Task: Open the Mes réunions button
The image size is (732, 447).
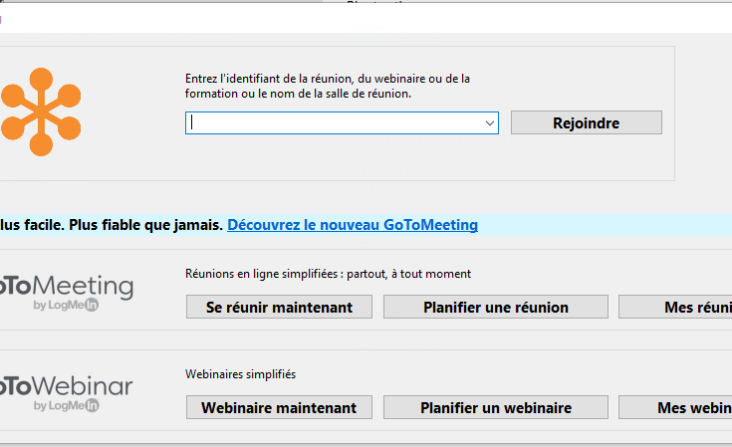Action: click(x=675, y=307)
